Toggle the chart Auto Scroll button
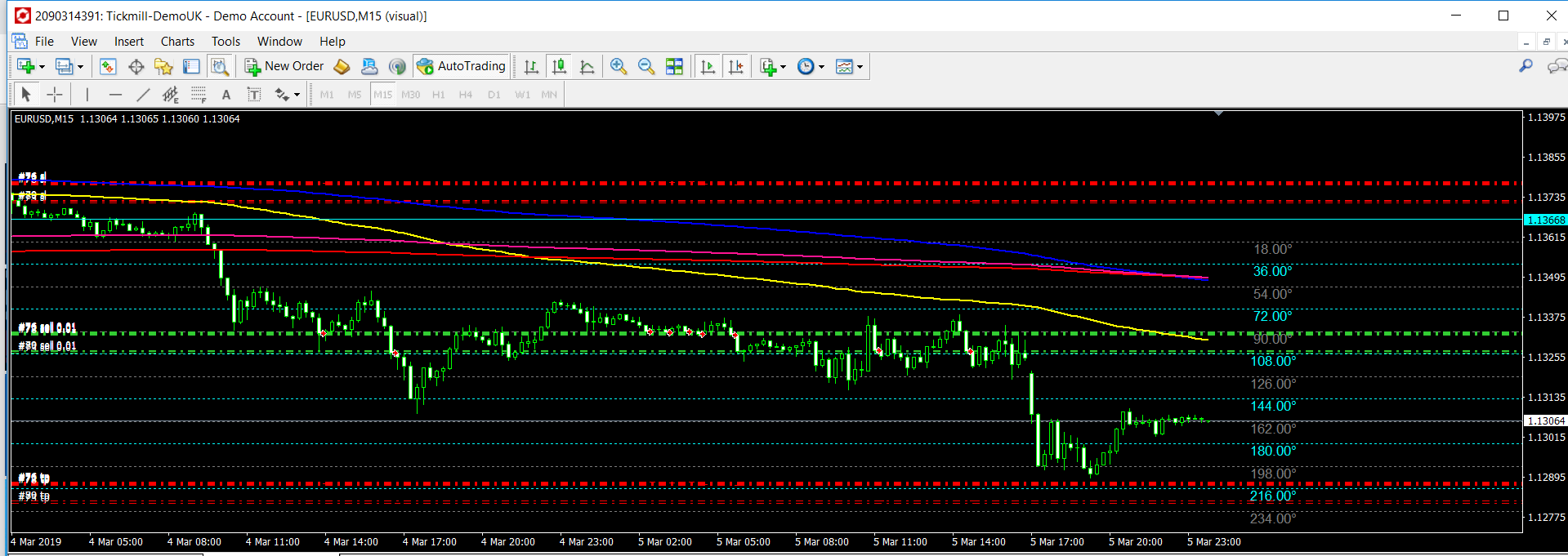The width and height of the screenshot is (1568, 556). click(708, 67)
